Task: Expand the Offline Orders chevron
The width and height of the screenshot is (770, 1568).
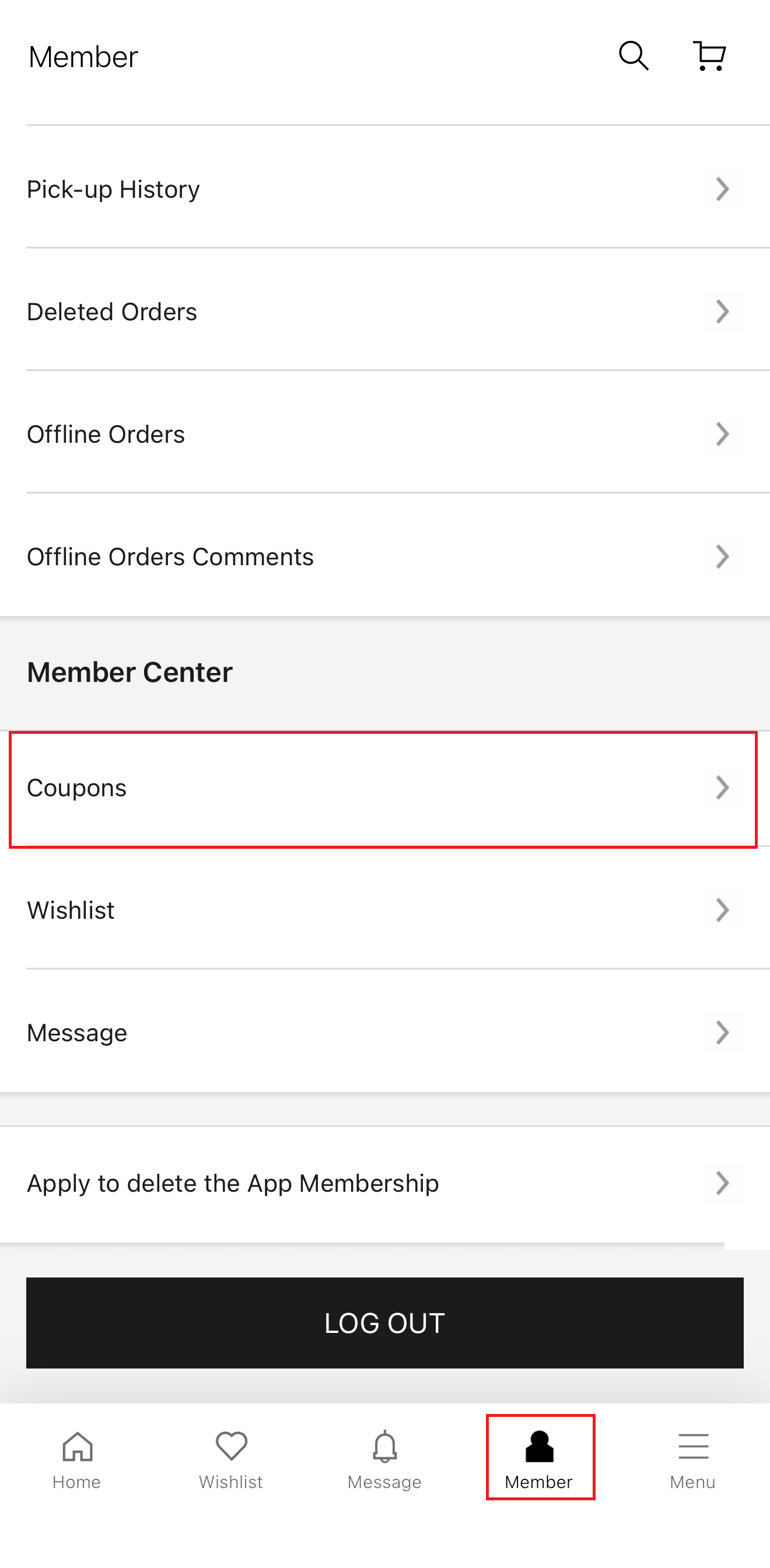Action: [722, 434]
